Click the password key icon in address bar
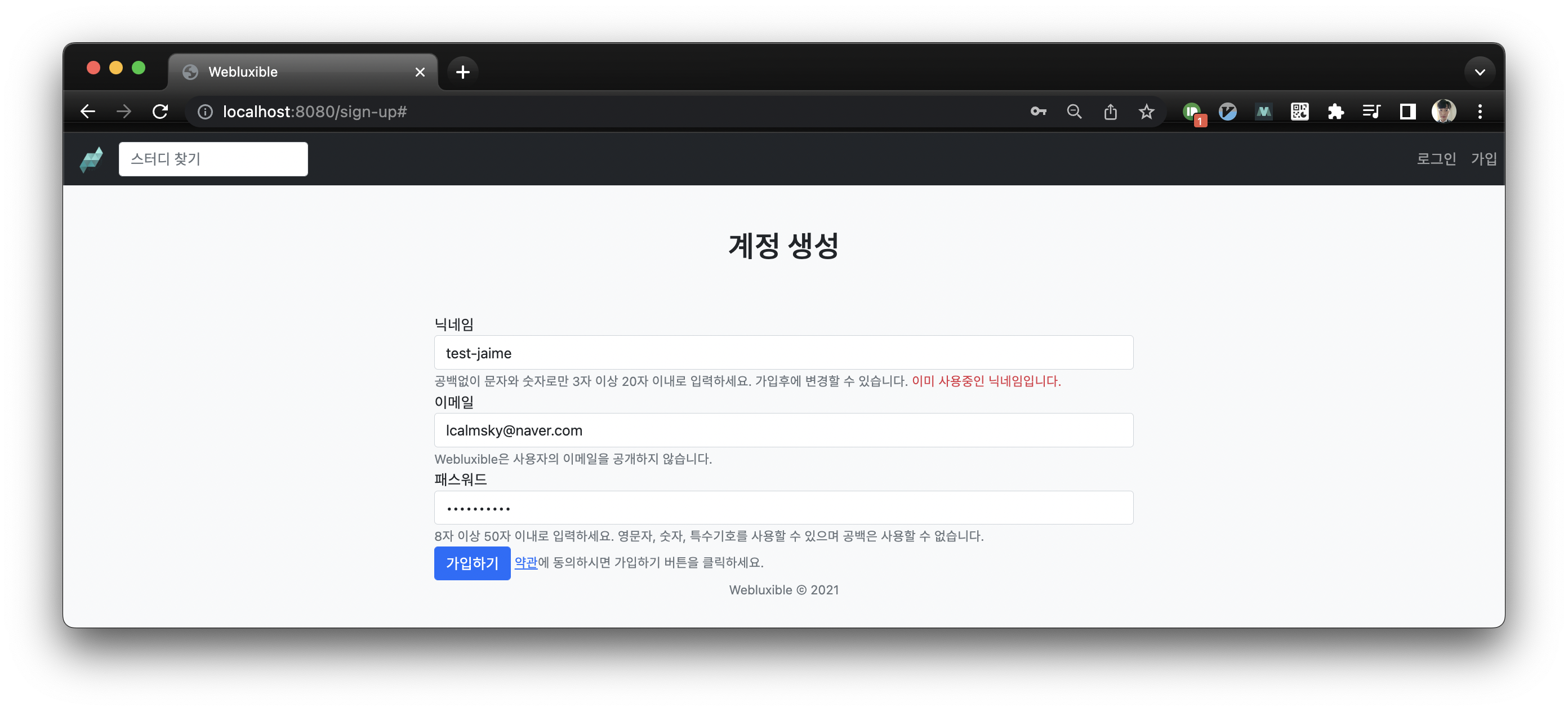The width and height of the screenshot is (1568, 711). tap(1039, 112)
